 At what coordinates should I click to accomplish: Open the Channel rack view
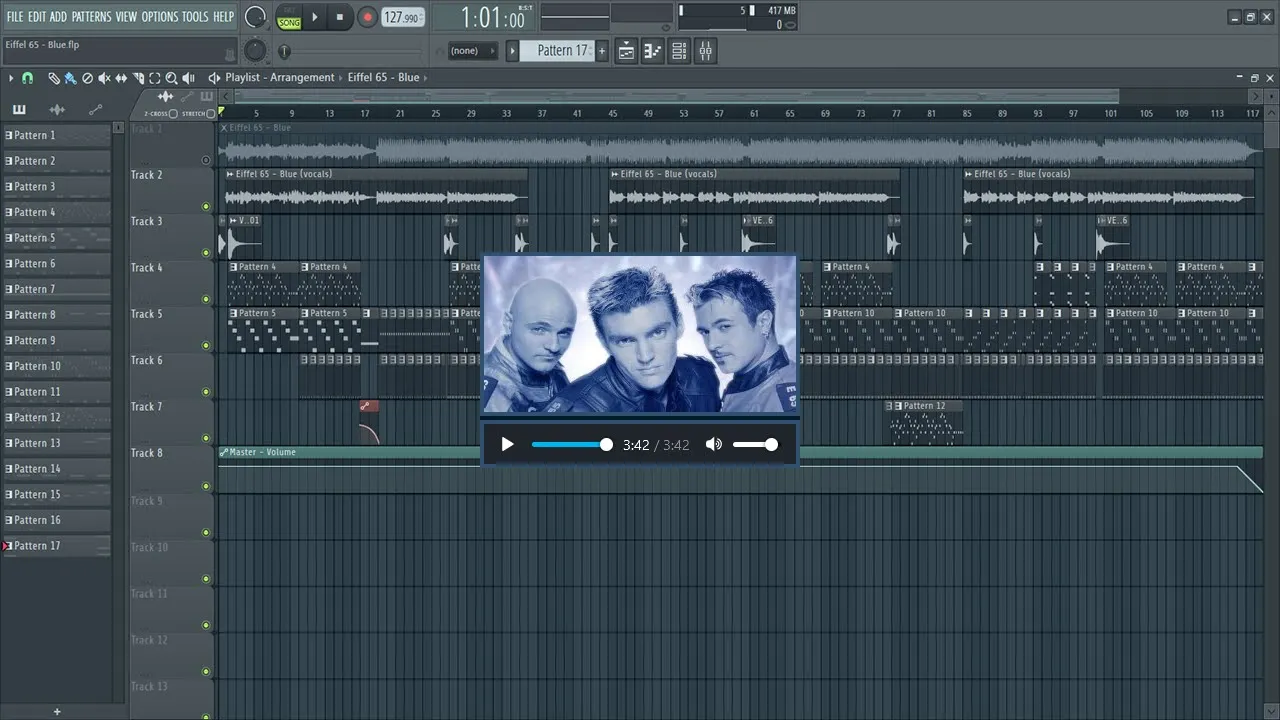point(679,51)
